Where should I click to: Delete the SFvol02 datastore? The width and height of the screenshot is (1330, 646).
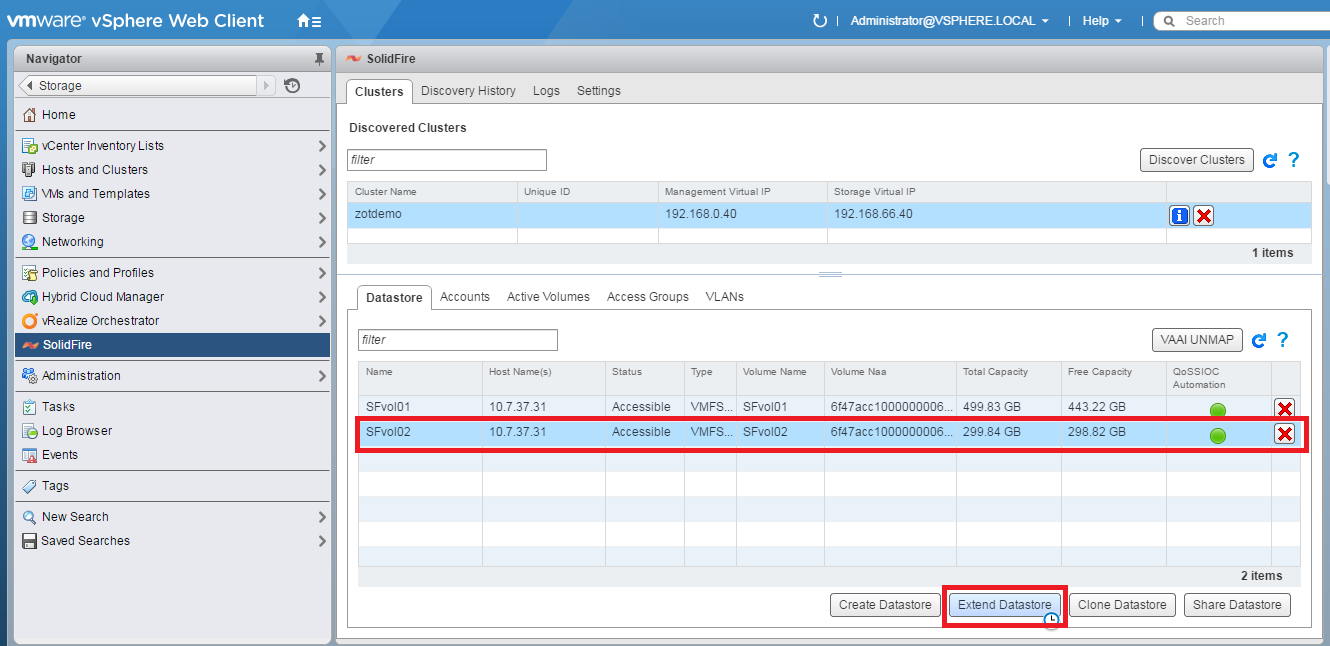pyautogui.click(x=1285, y=433)
